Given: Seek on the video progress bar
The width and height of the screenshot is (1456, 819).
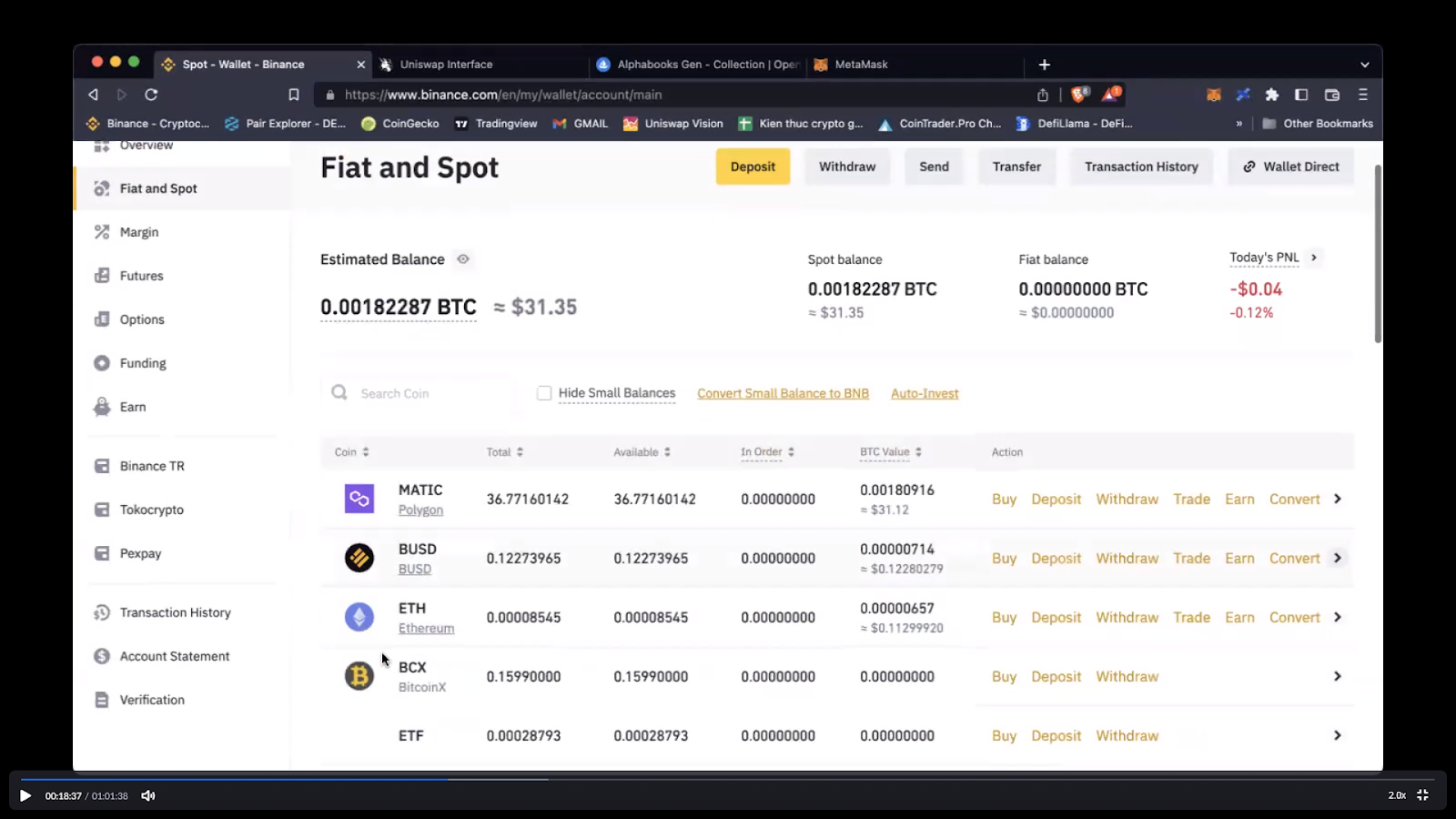Looking at the screenshot, I should [728, 779].
